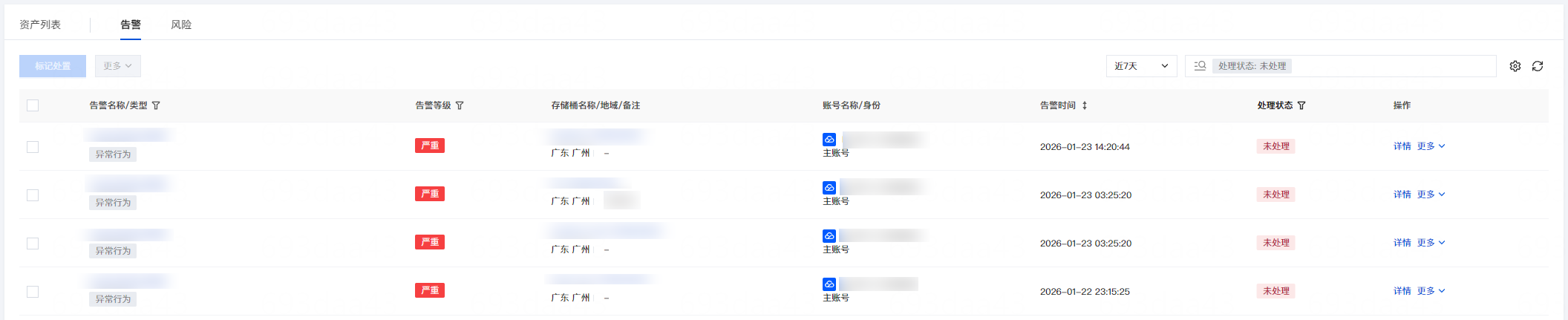
Task: Switch to the 资产列表 tab
Action: [x=40, y=25]
